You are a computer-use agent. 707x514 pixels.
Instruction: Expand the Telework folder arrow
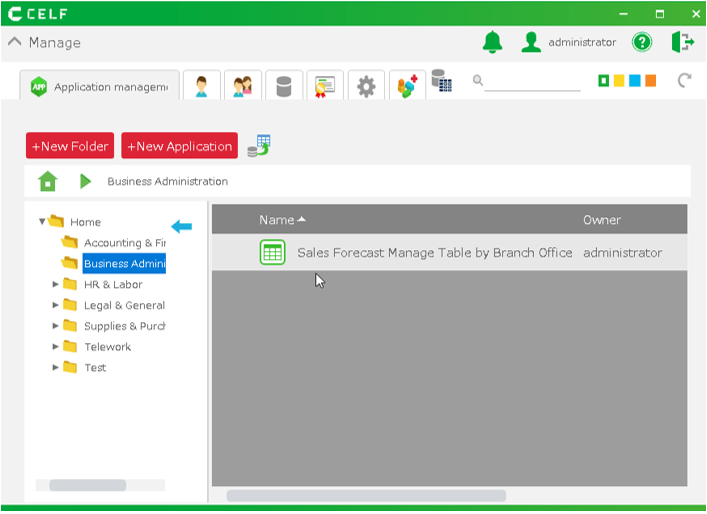[x=56, y=347]
